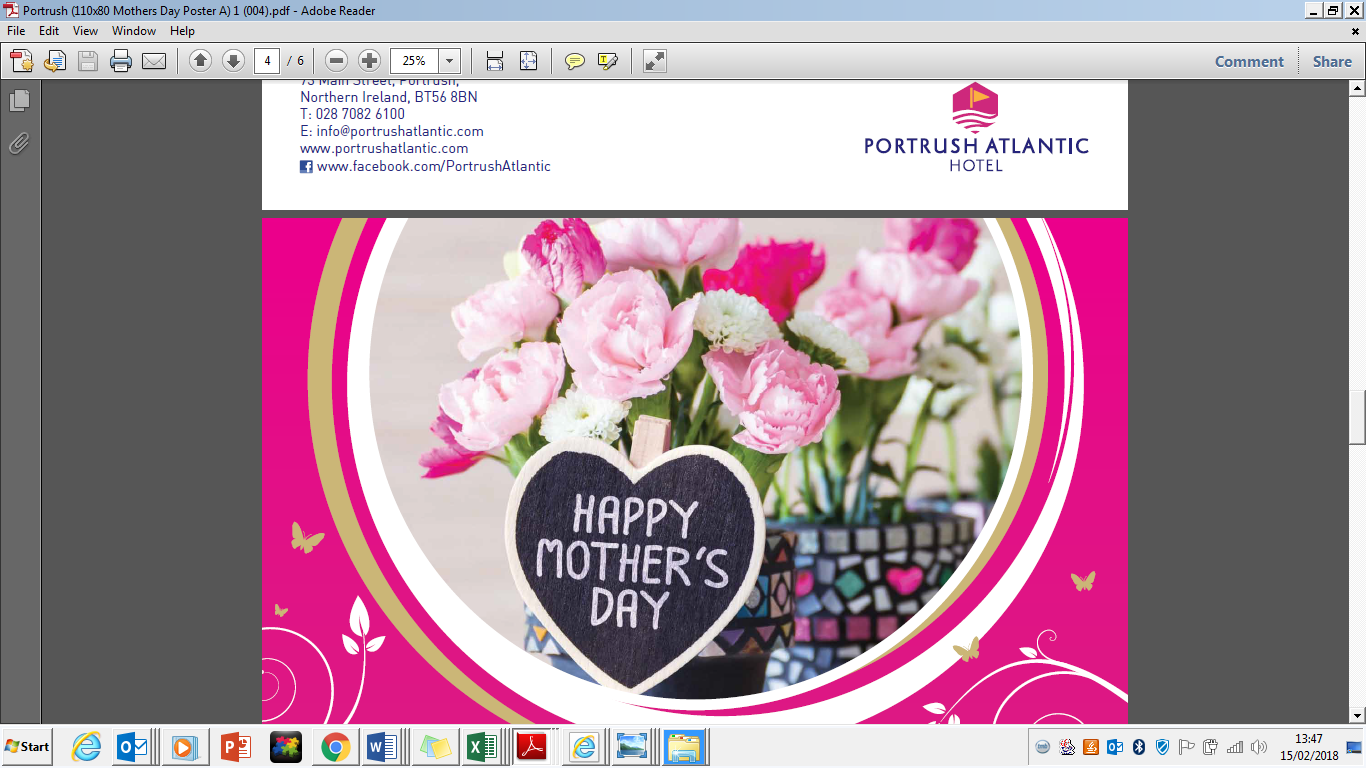The height and width of the screenshot is (768, 1366).
Task: Zoom out with the minus button
Action: [337, 61]
